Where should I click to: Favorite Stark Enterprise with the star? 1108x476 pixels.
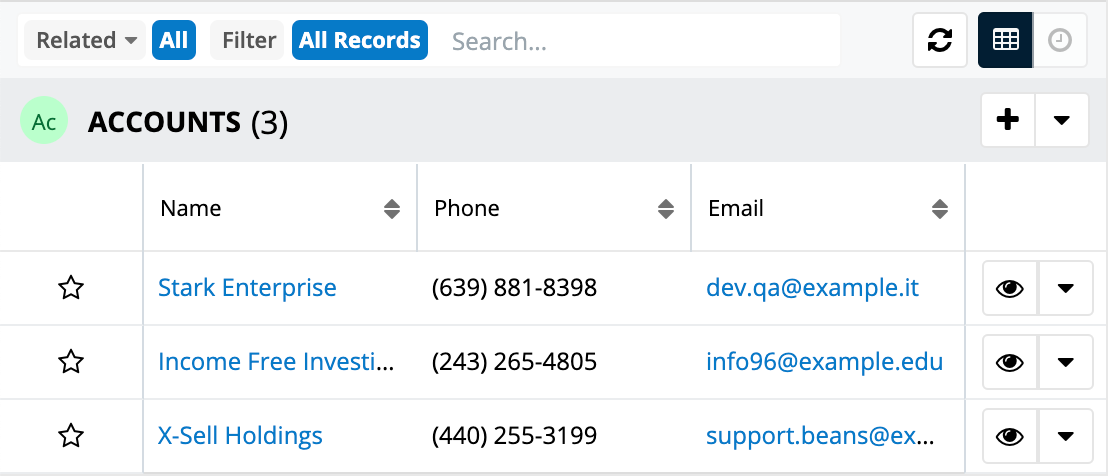point(71,289)
